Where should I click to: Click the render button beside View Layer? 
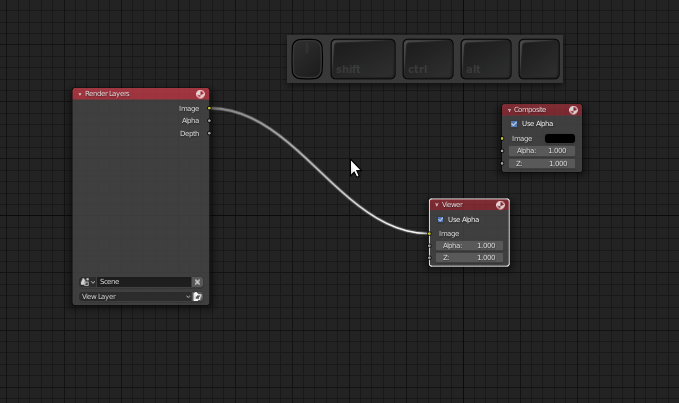coord(197,297)
